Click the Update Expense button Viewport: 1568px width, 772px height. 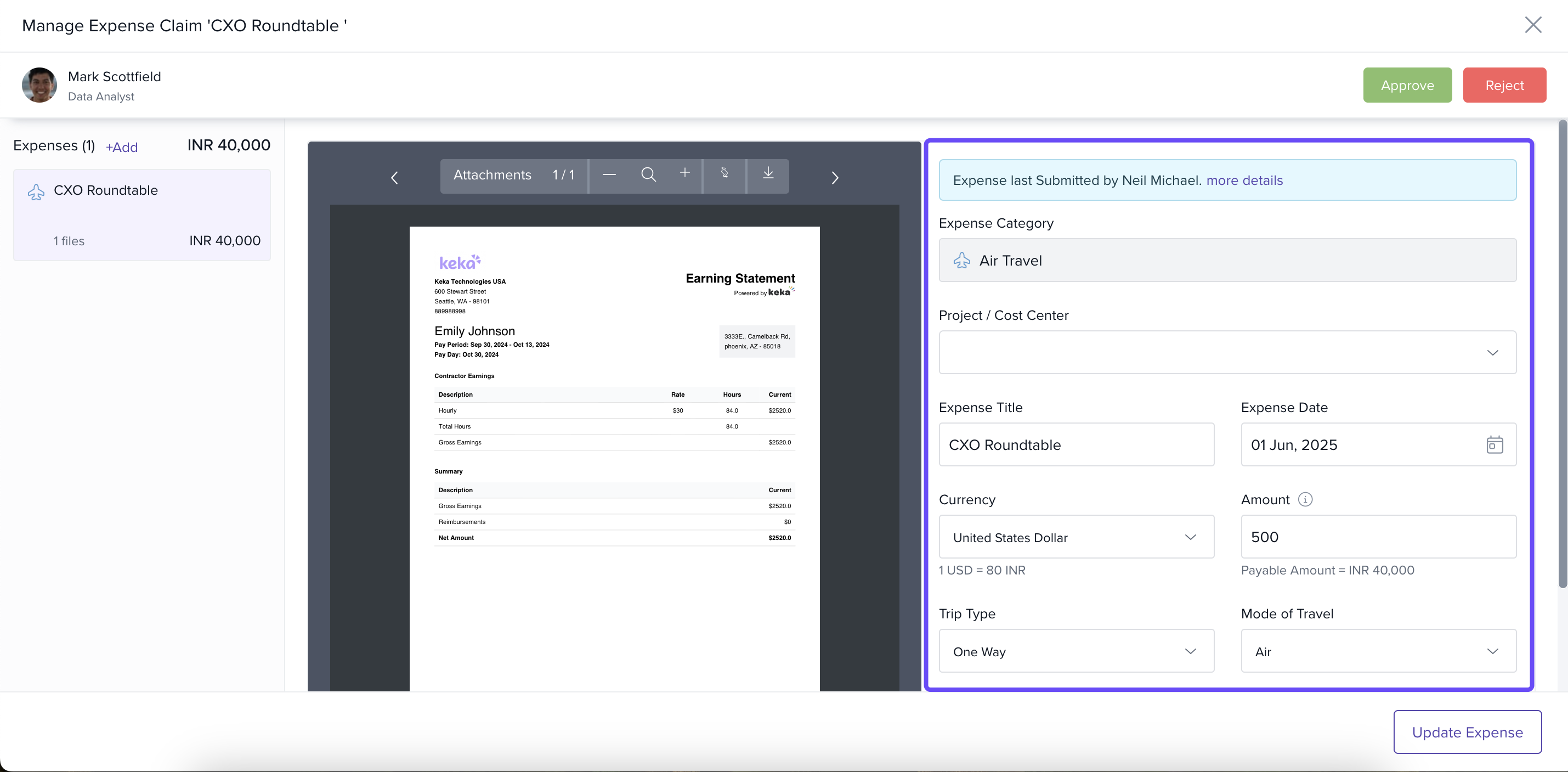tap(1467, 732)
